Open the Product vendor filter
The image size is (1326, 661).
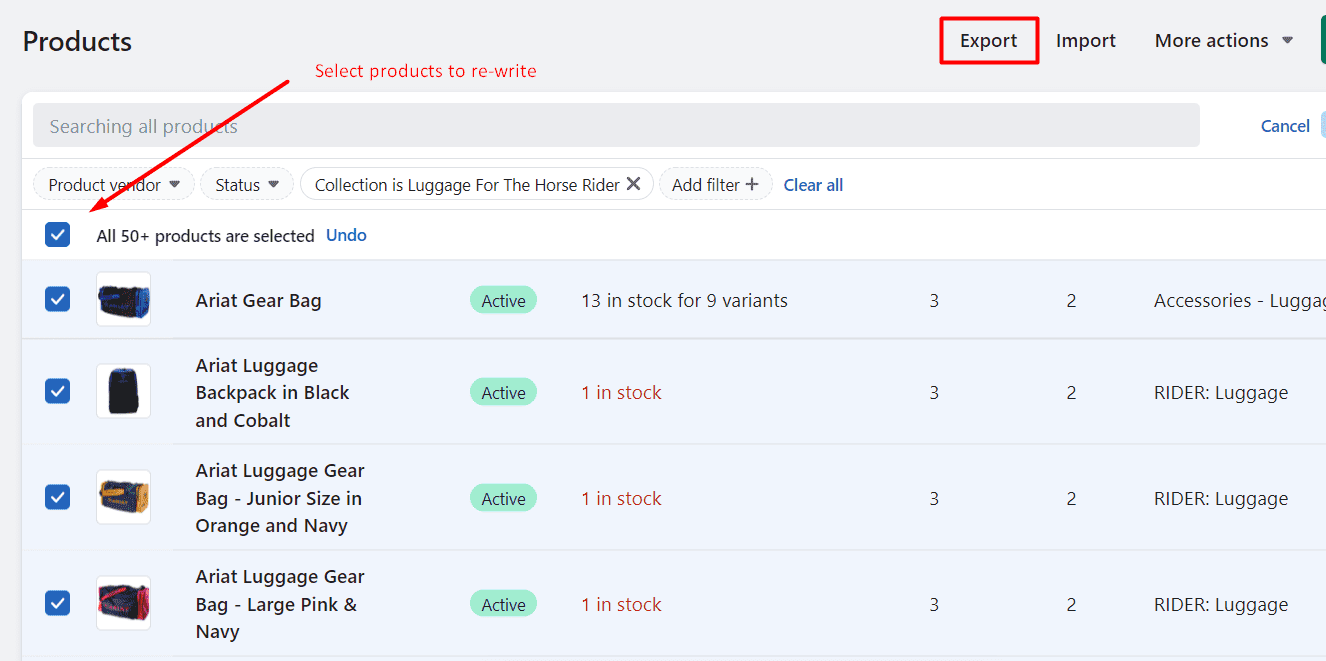114,184
